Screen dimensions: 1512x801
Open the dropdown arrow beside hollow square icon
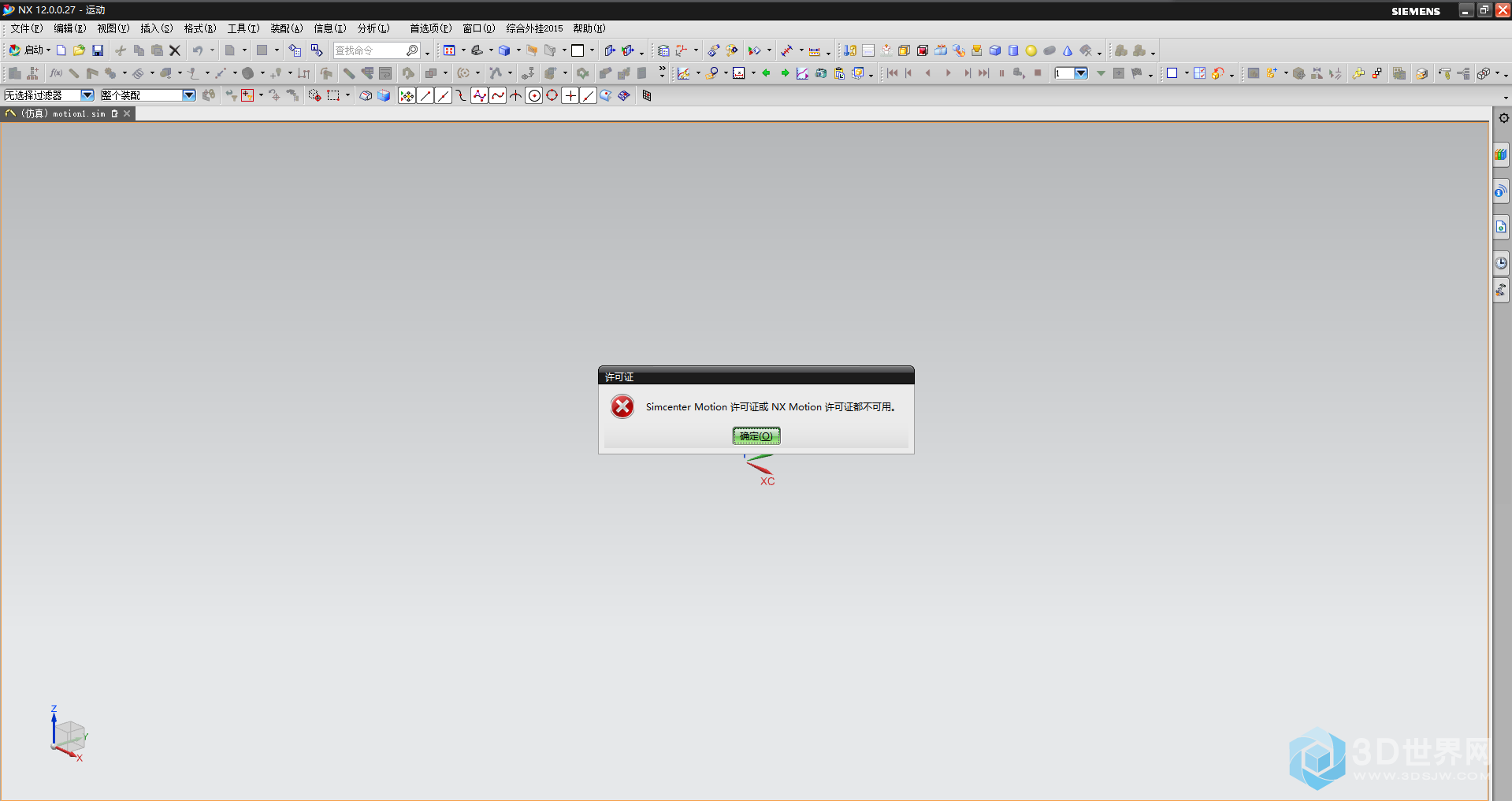(1187, 73)
